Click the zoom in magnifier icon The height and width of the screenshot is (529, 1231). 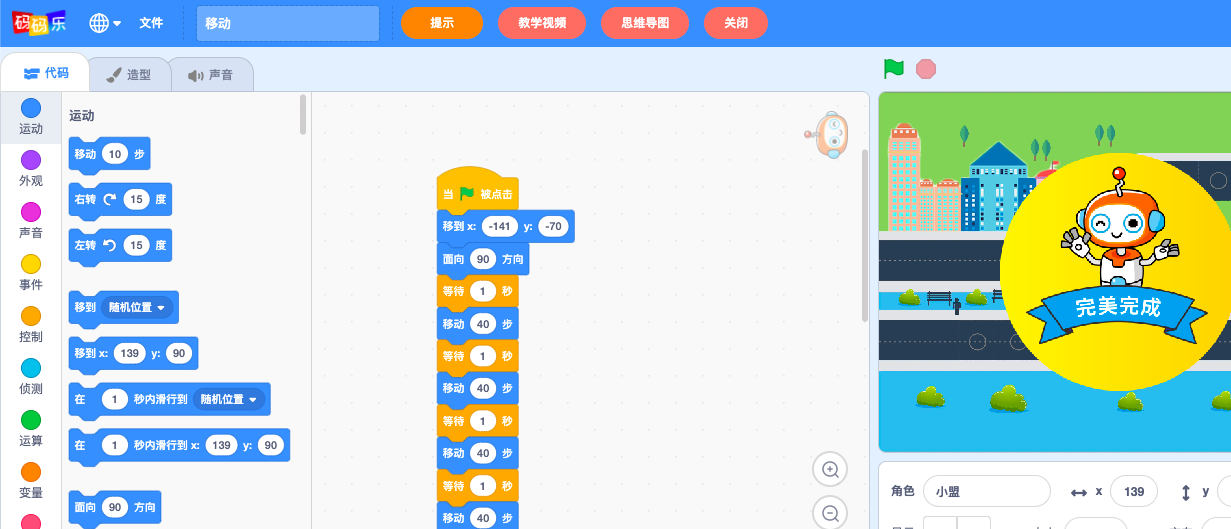[830, 469]
